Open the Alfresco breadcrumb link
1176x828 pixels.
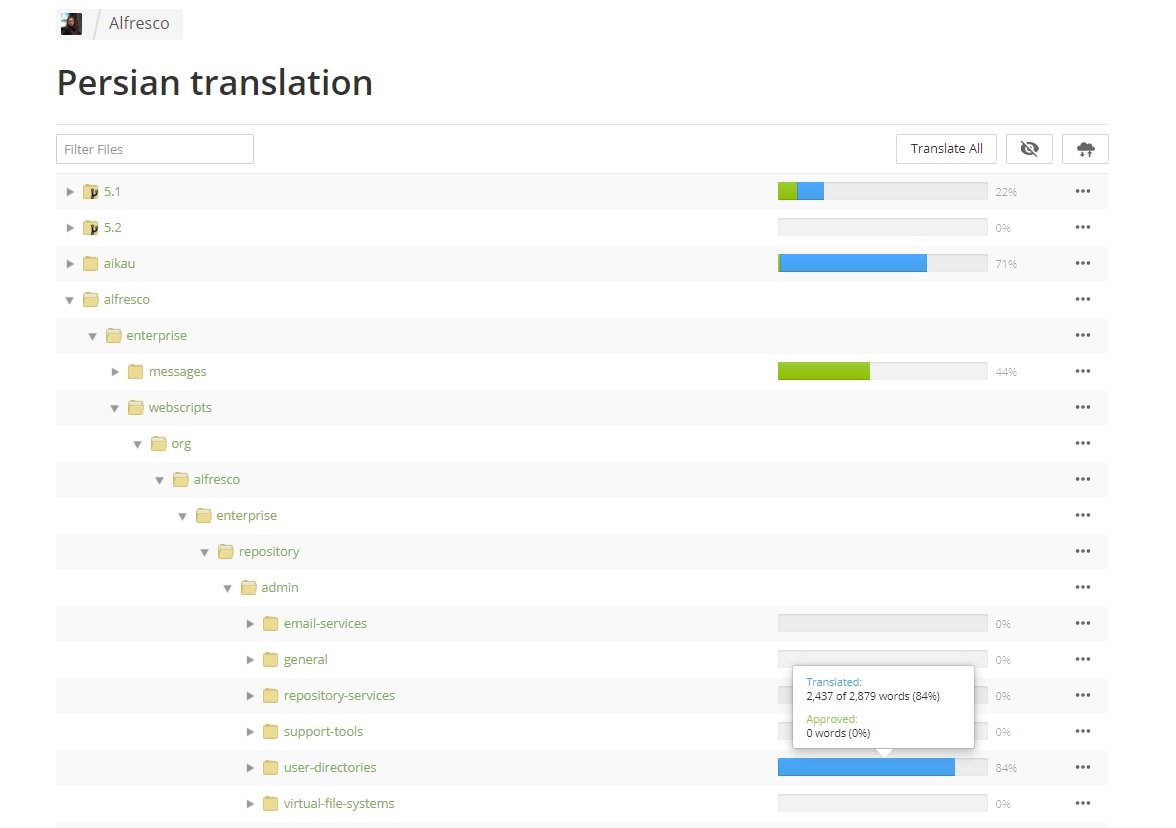[x=139, y=24]
